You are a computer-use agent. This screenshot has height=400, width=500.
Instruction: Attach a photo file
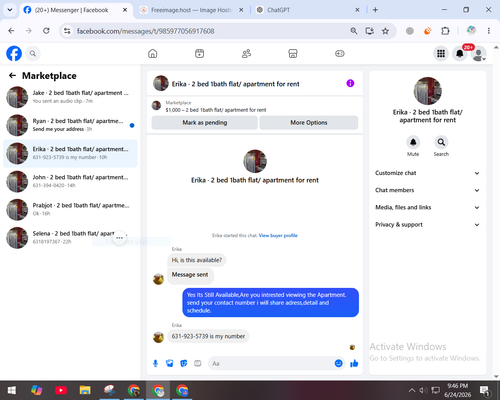[170, 363]
